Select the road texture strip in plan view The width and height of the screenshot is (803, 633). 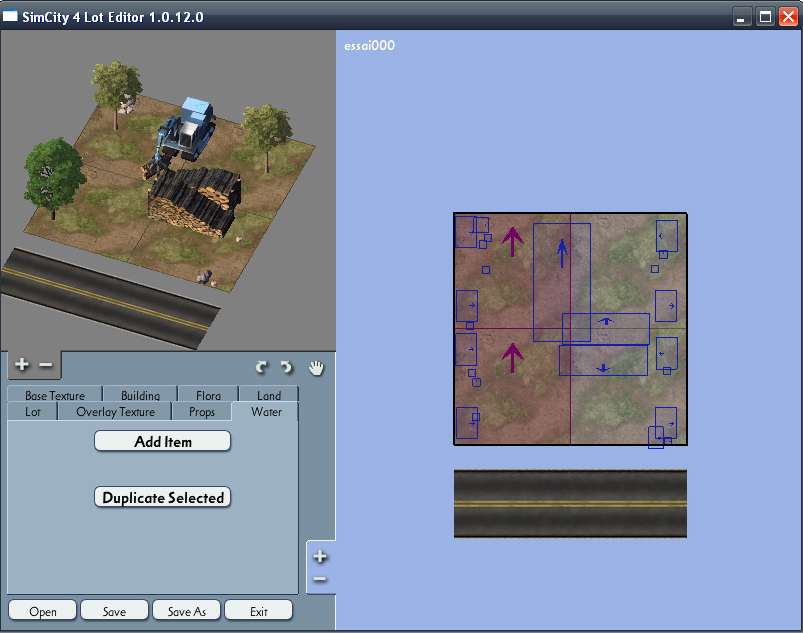(x=570, y=503)
